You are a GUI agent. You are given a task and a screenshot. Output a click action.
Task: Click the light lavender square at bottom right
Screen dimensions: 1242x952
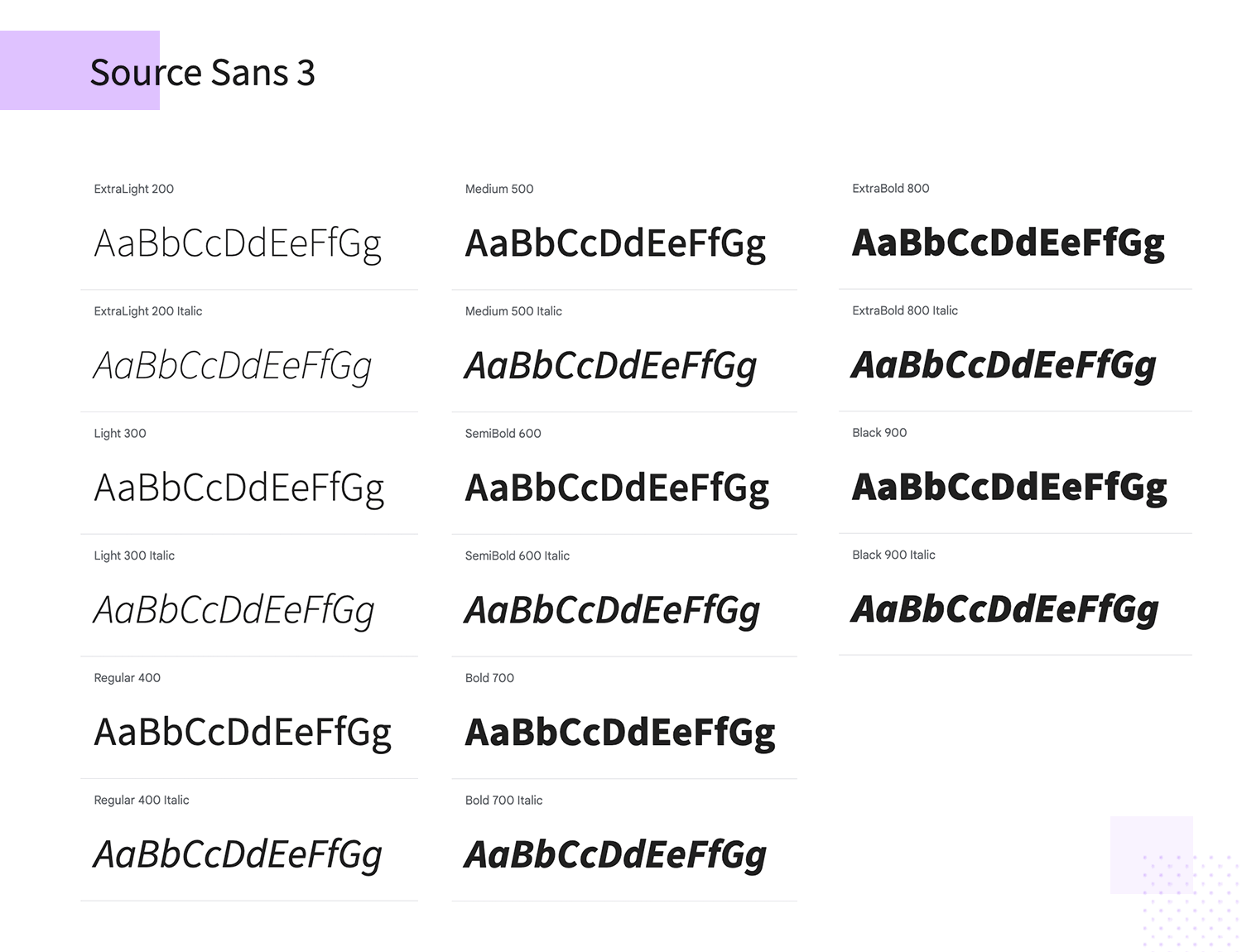pos(1151,854)
